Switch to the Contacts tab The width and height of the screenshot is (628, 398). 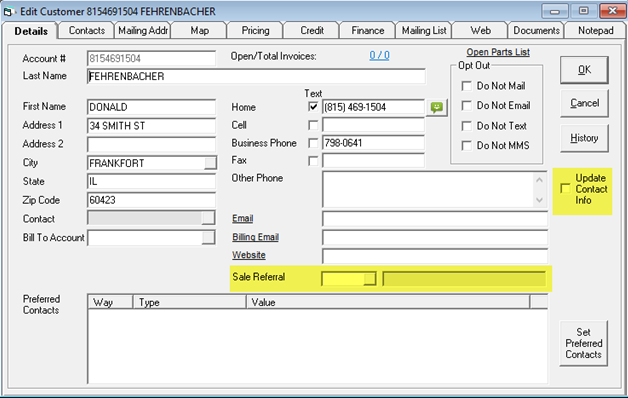click(87, 31)
